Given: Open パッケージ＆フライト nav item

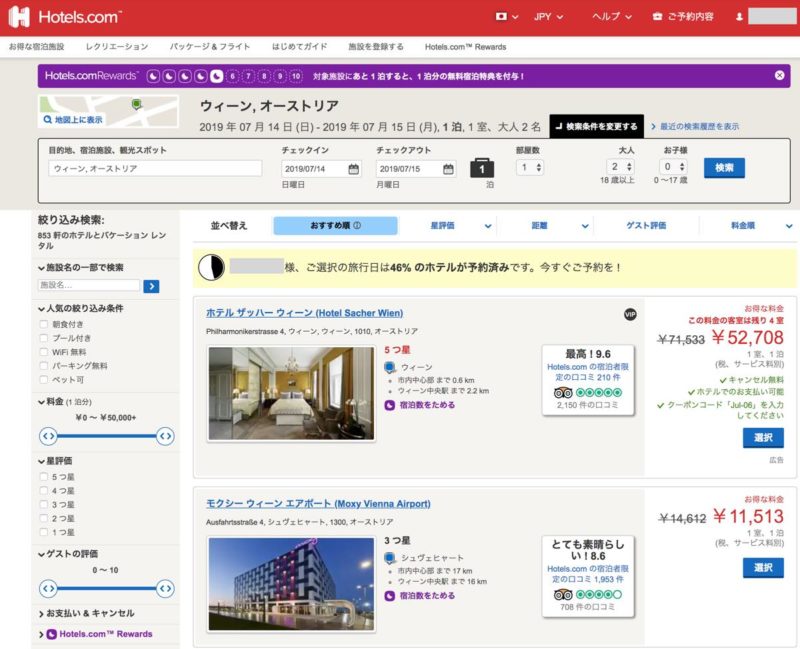Looking at the screenshot, I should tap(210, 46).
